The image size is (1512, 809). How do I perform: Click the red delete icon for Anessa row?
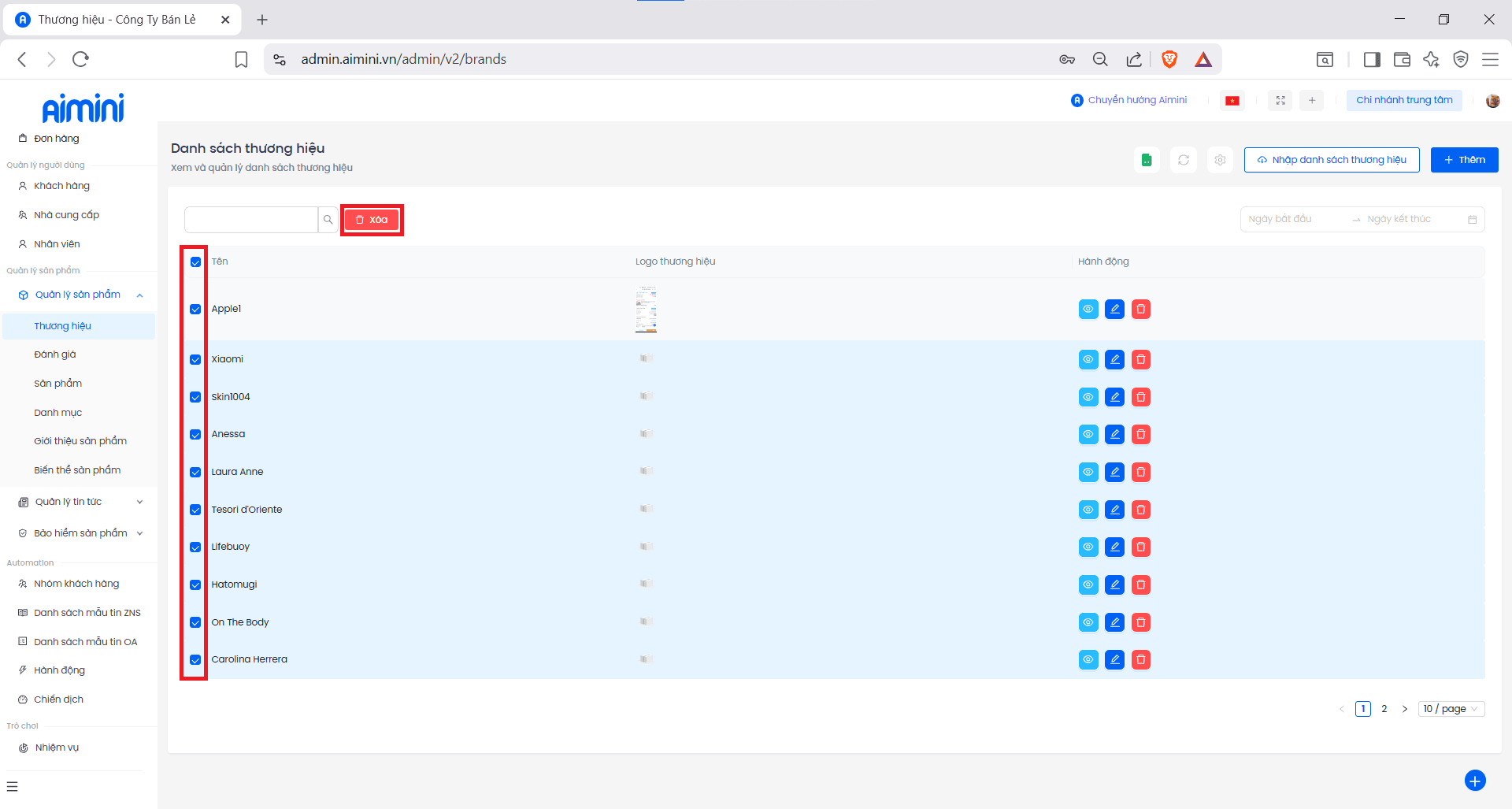(1140, 435)
